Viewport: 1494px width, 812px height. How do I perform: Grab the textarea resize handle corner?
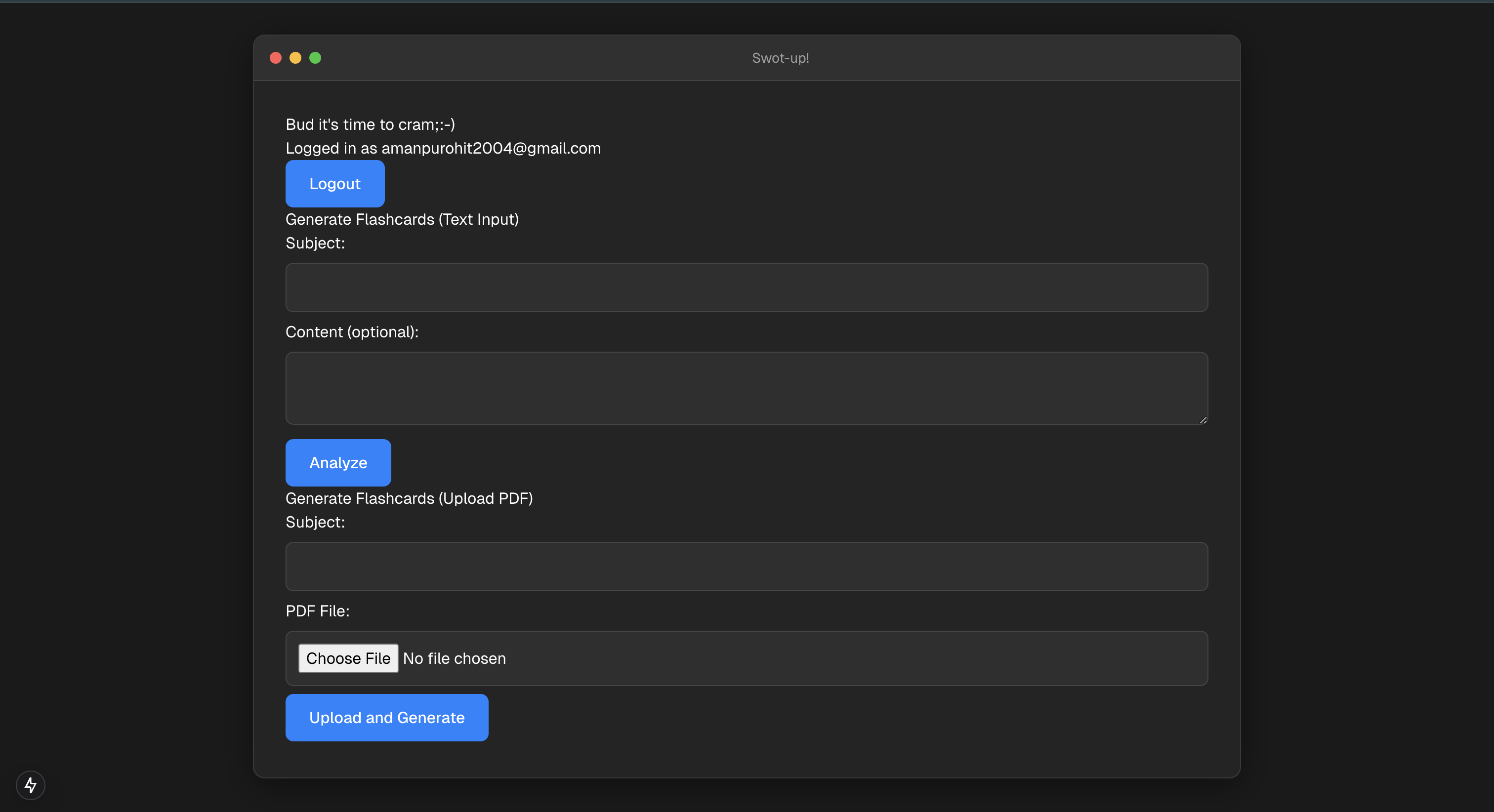tap(1203, 420)
